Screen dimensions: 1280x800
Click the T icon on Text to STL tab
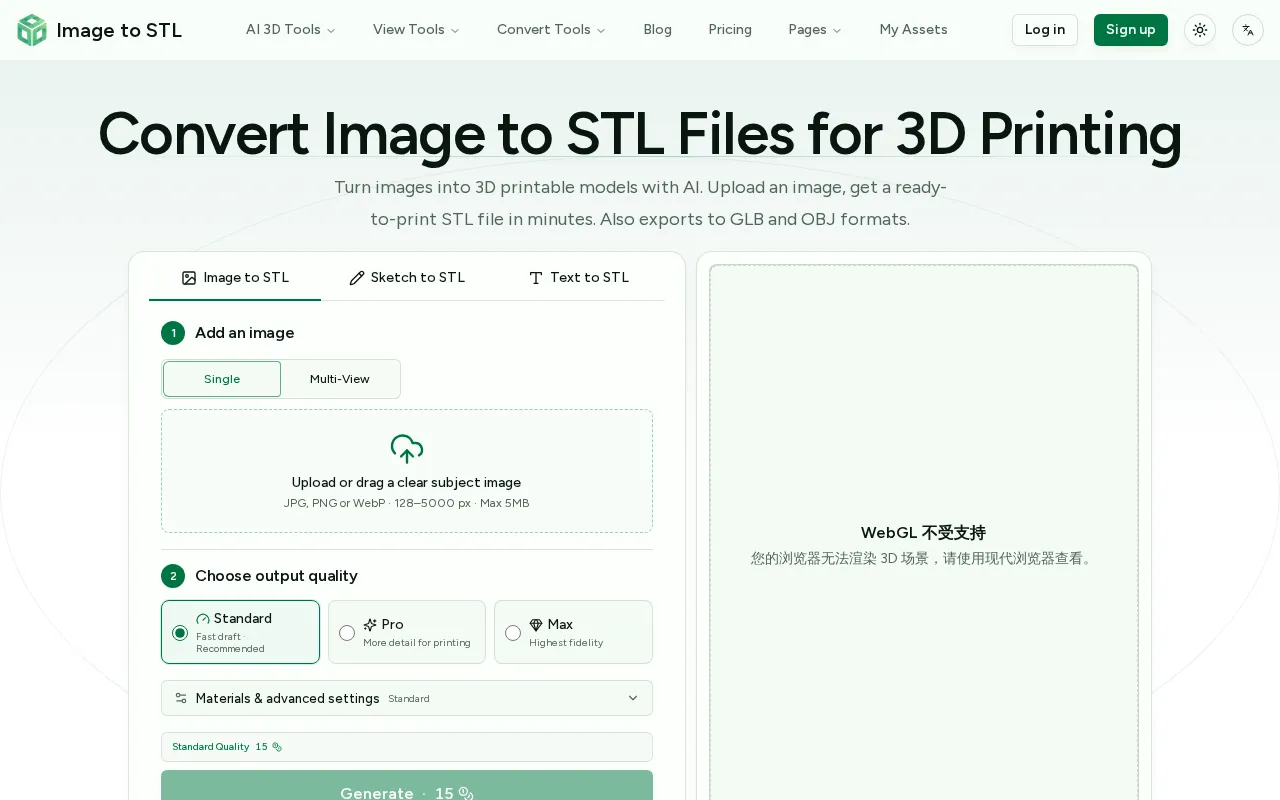click(x=536, y=278)
